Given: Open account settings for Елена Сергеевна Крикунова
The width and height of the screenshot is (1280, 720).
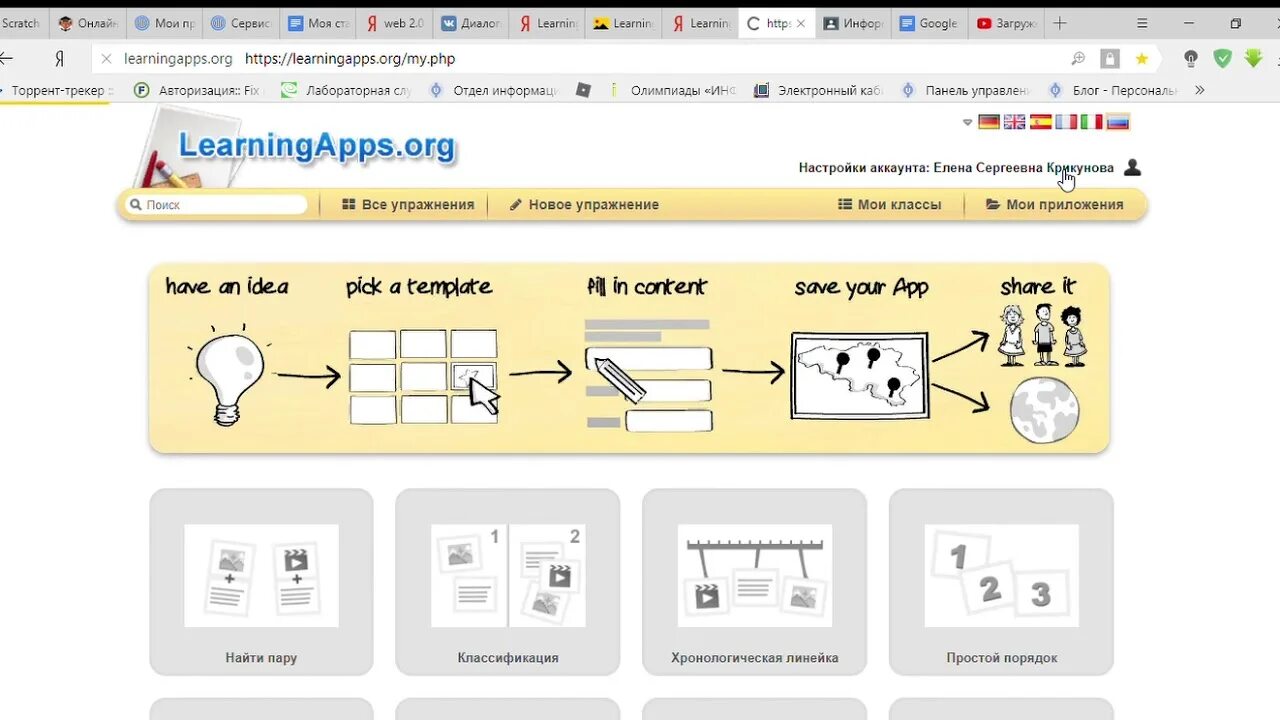Looking at the screenshot, I should pos(956,168).
